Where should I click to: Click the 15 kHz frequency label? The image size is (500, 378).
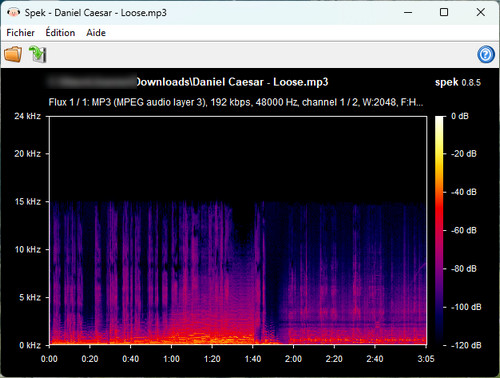pyautogui.click(x=28, y=202)
